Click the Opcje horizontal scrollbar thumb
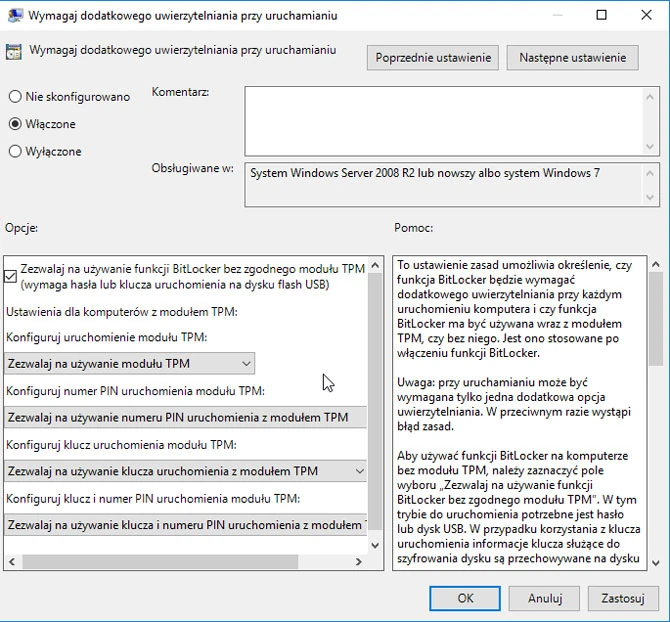The width and height of the screenshot is (670, 622). 160,562
